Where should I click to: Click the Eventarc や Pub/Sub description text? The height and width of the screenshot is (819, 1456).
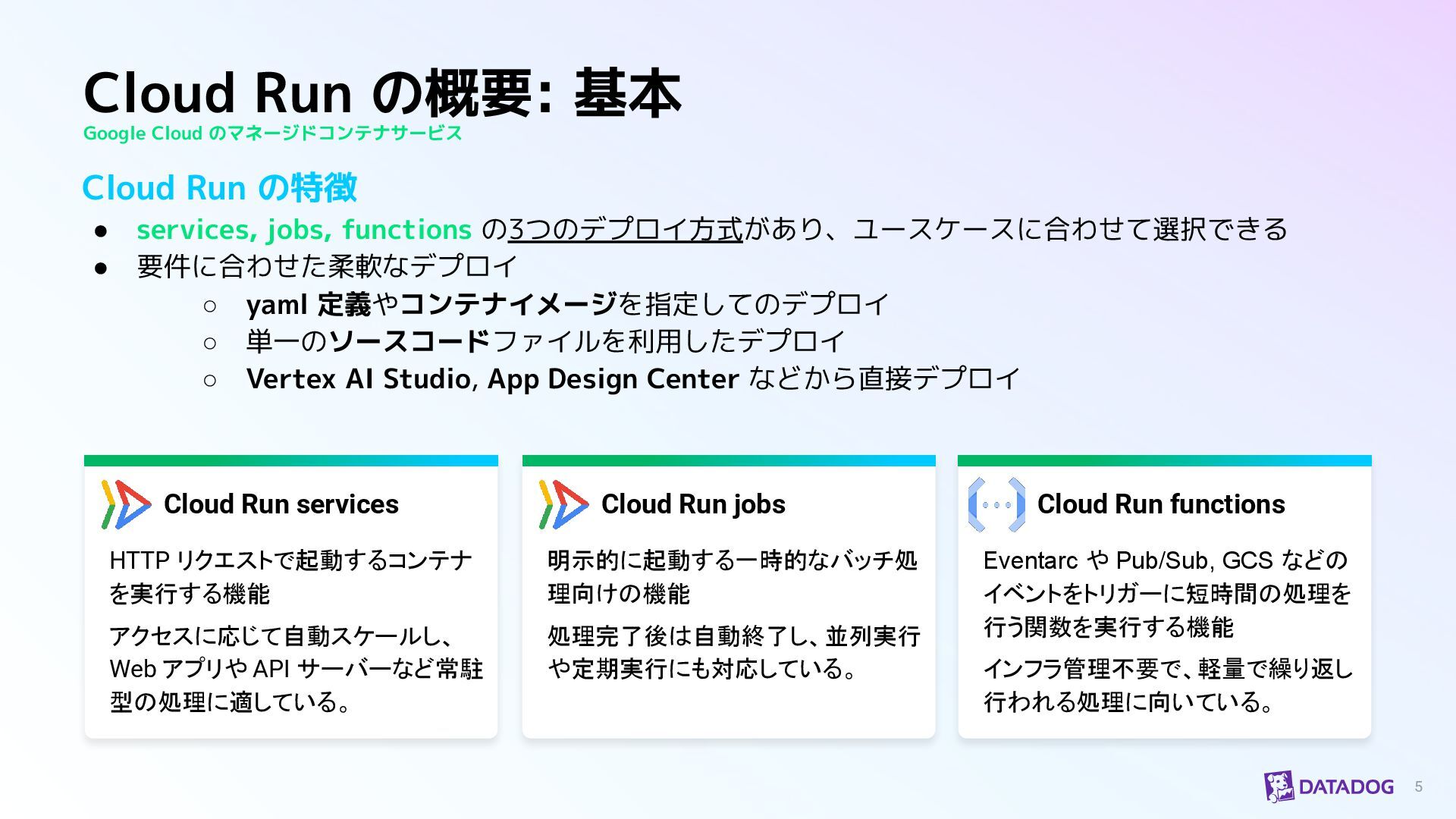point(1166,593)
